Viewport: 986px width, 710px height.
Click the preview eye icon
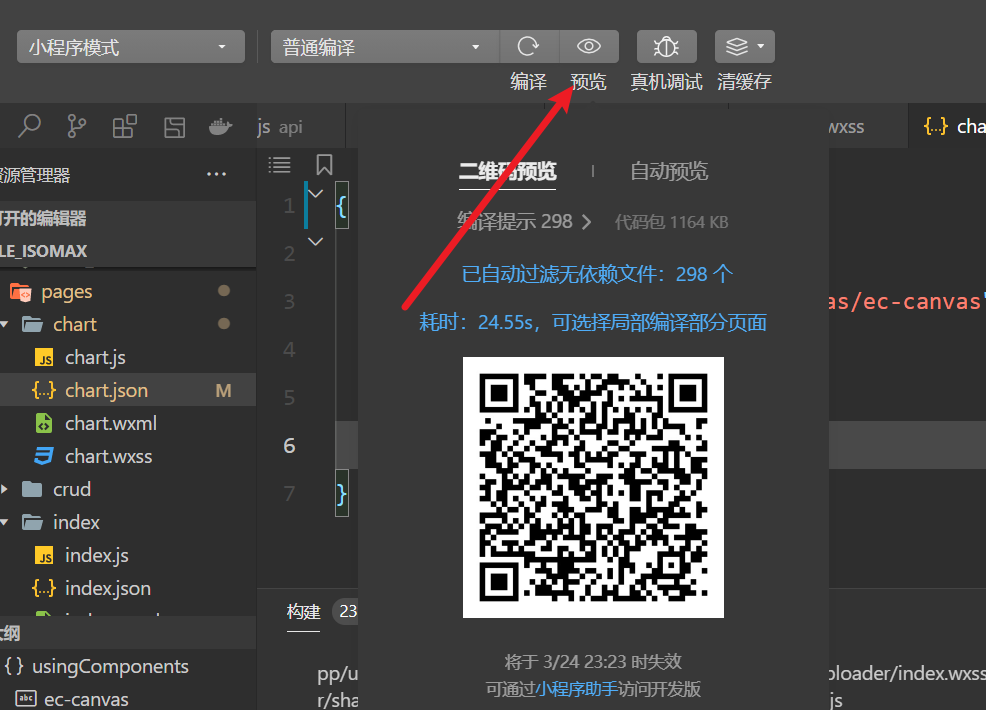coord(589,47)
